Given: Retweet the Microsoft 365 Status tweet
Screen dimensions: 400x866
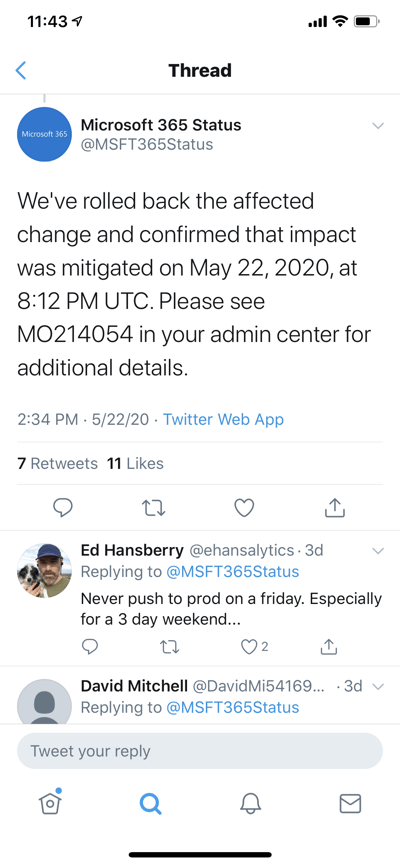Looking at the screenshot, I should pyautogui.click(x=153, y=508).
